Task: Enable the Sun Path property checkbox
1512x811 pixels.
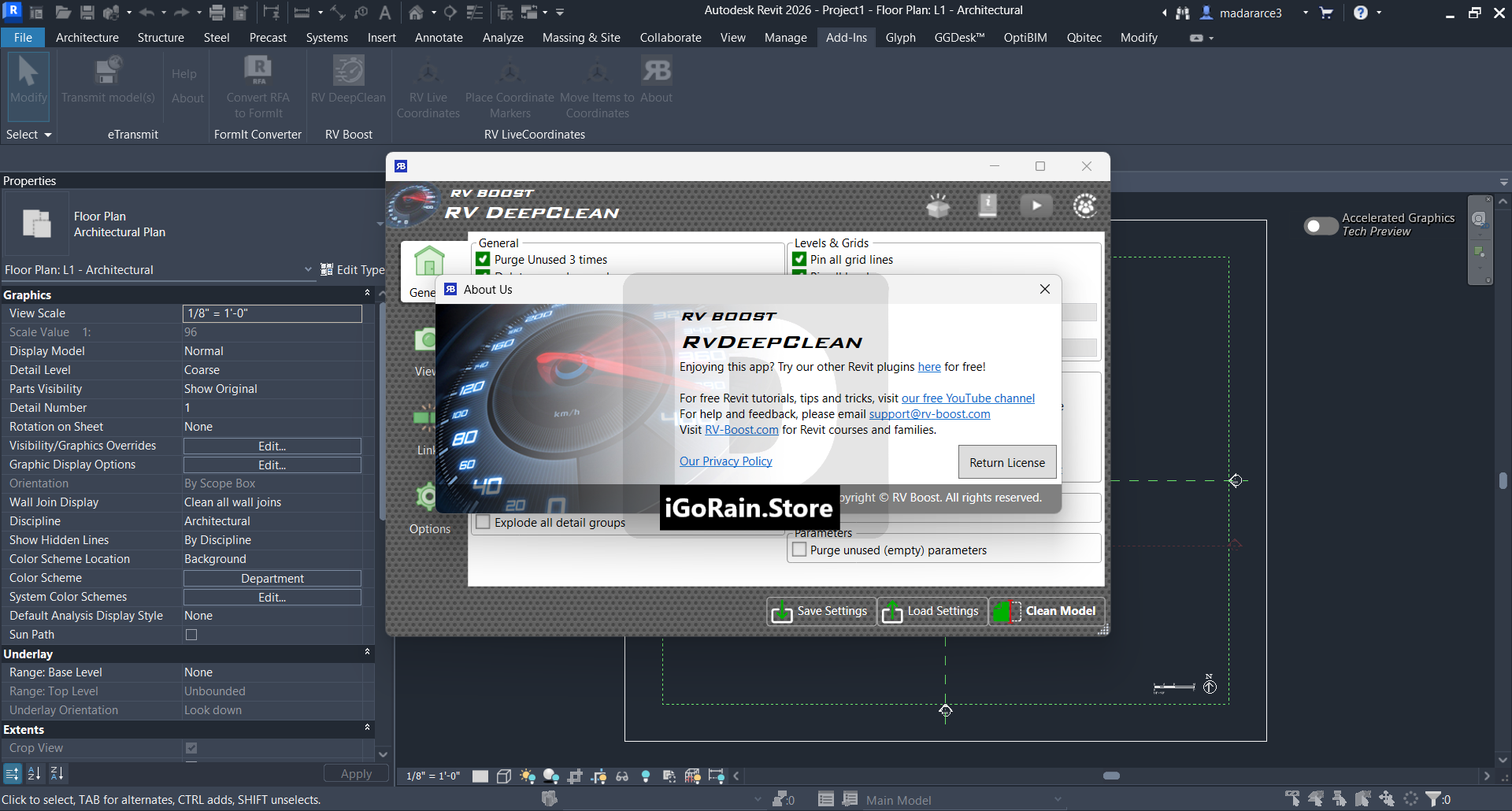Action: [x=191, y=635]
